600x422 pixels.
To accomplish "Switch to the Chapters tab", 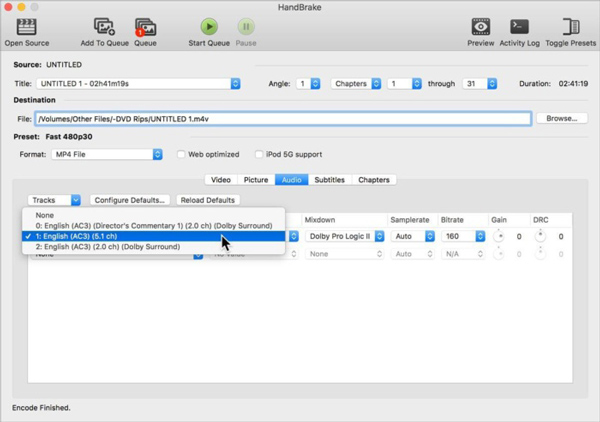I will point(374,180).
